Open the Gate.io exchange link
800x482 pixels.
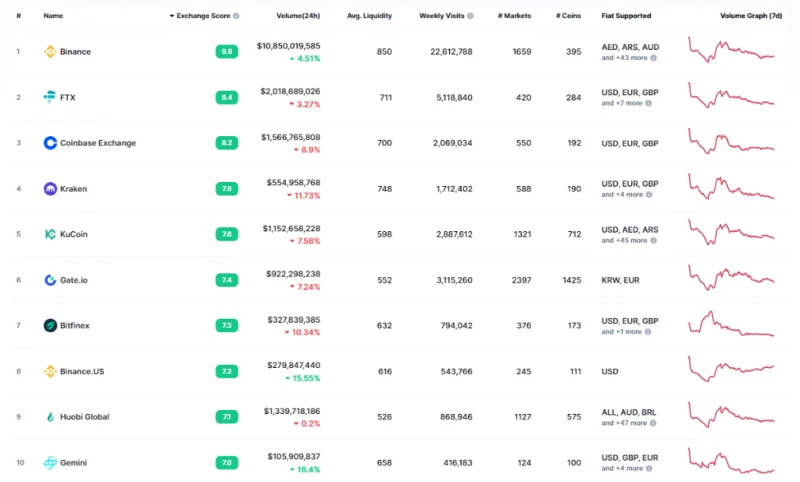point(74,280)
